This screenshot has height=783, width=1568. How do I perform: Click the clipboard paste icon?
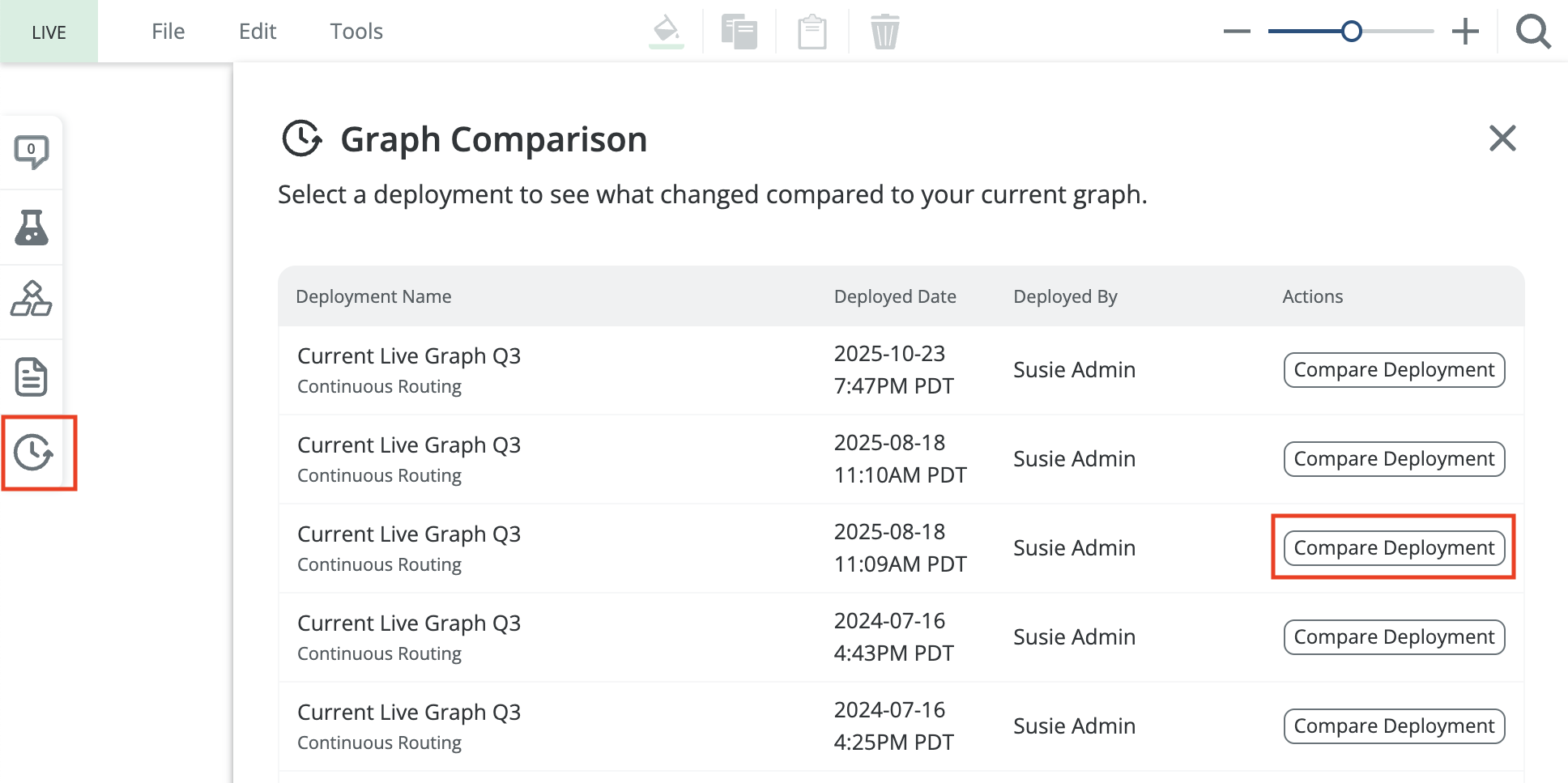812,32
